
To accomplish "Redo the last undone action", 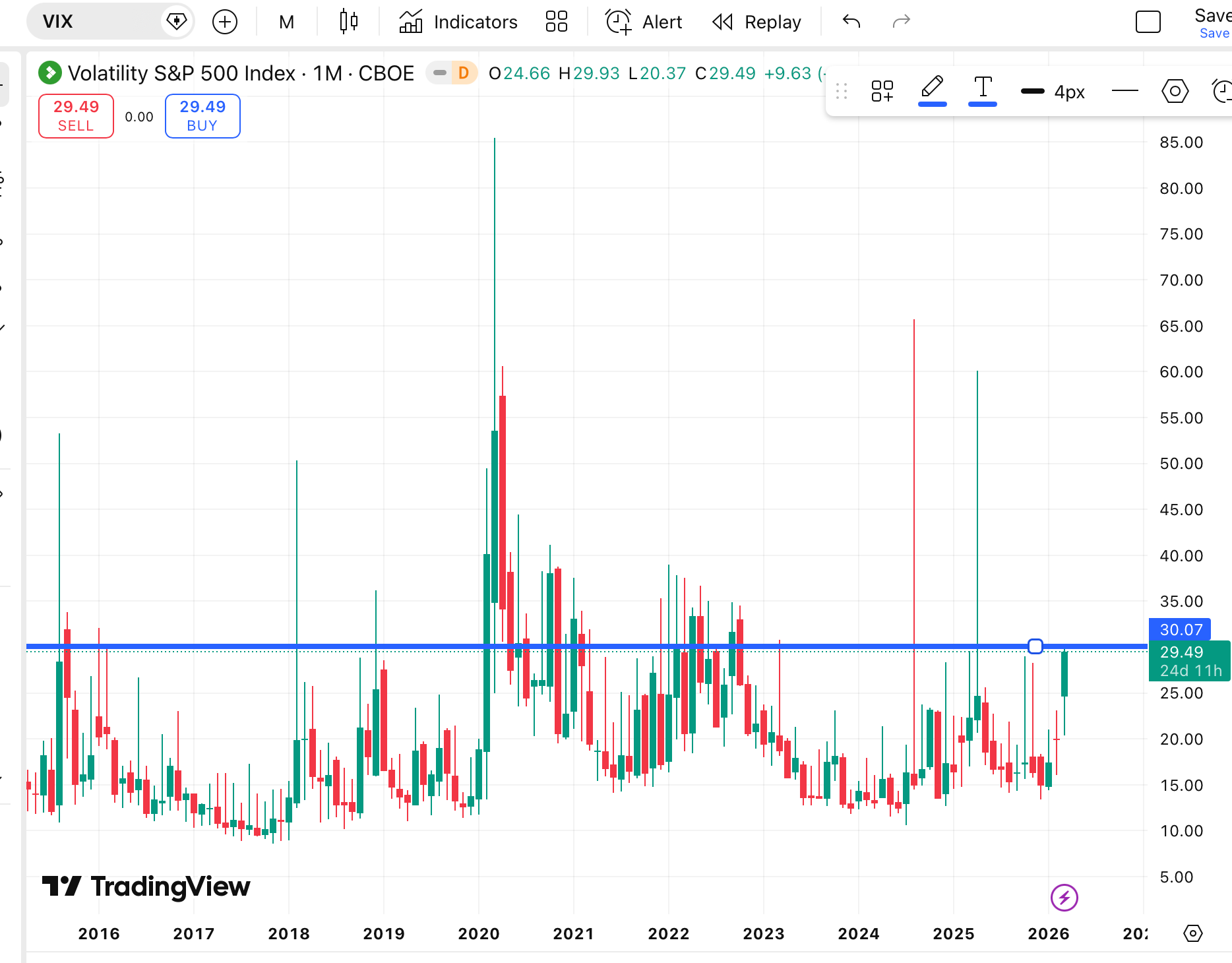I will (x=902, y=22).
